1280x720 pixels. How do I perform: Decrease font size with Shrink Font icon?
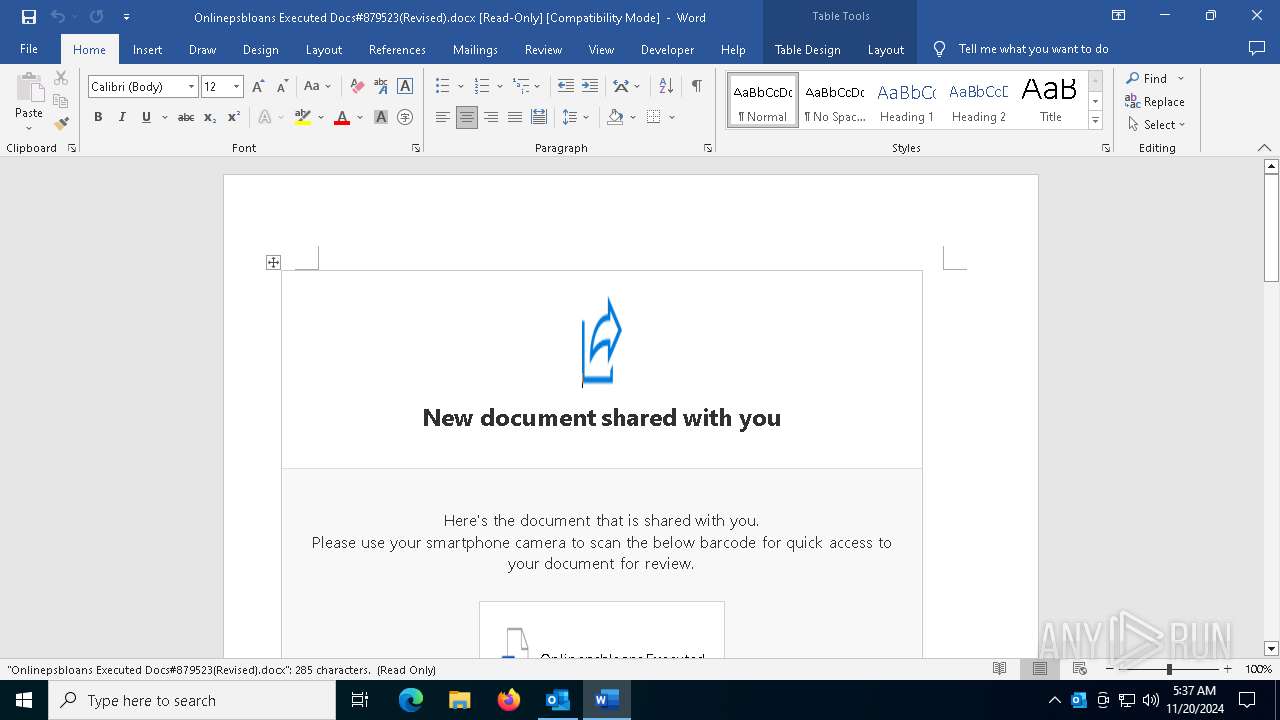(282, 87)
